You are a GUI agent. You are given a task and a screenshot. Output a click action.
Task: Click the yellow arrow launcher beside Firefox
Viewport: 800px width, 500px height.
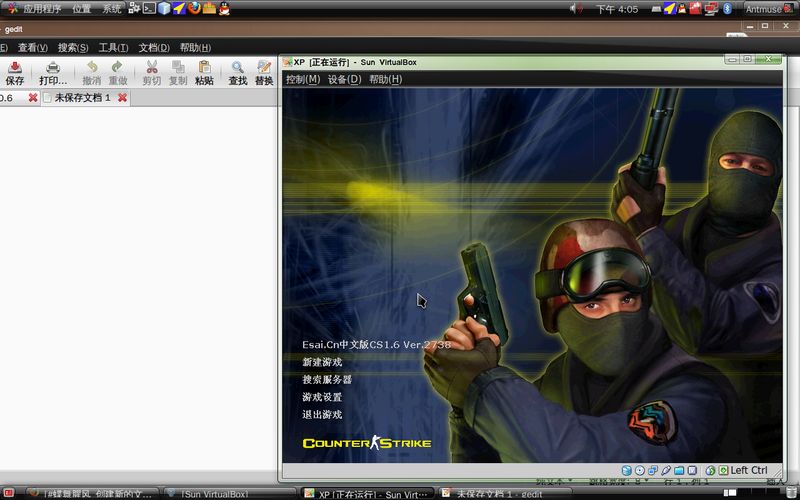[179, 8]
